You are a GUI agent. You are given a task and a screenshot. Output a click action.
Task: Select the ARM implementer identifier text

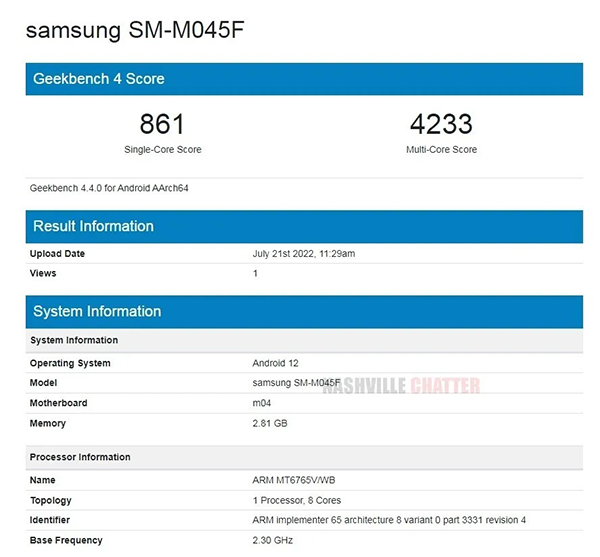(389, 521)
